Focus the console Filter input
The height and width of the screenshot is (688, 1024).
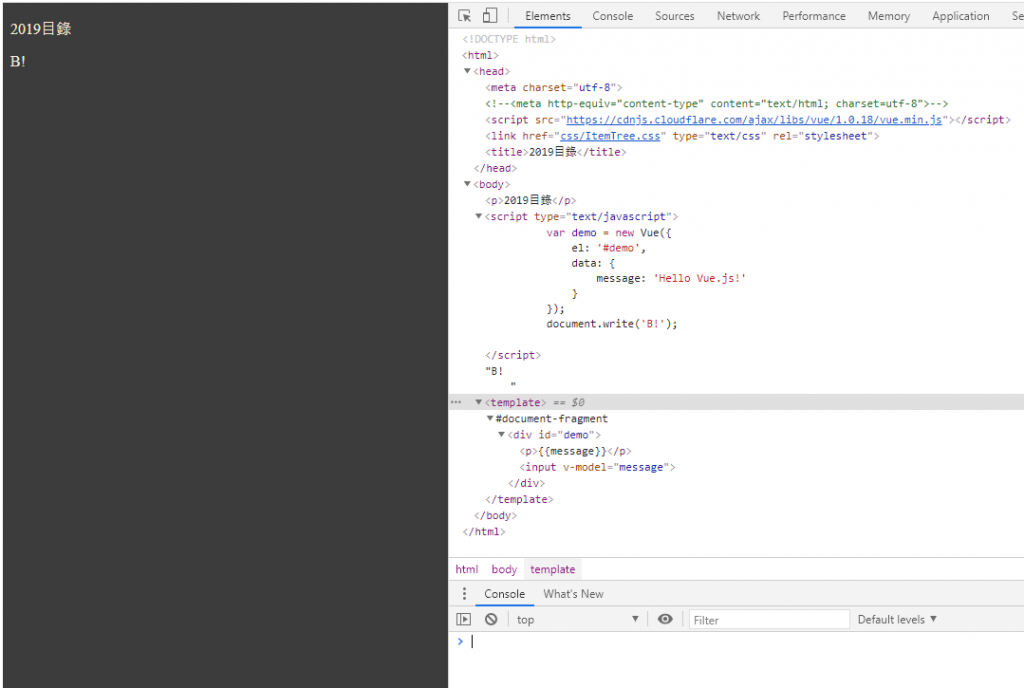[x=769, y=619]
